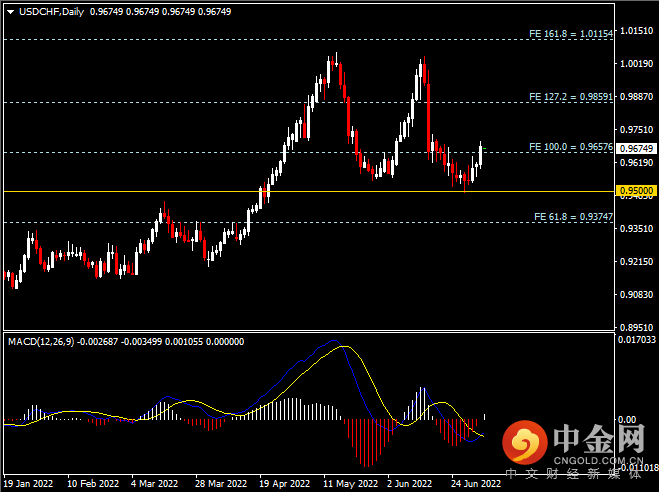Select the yellow 0.95000 price level tag

636,191
